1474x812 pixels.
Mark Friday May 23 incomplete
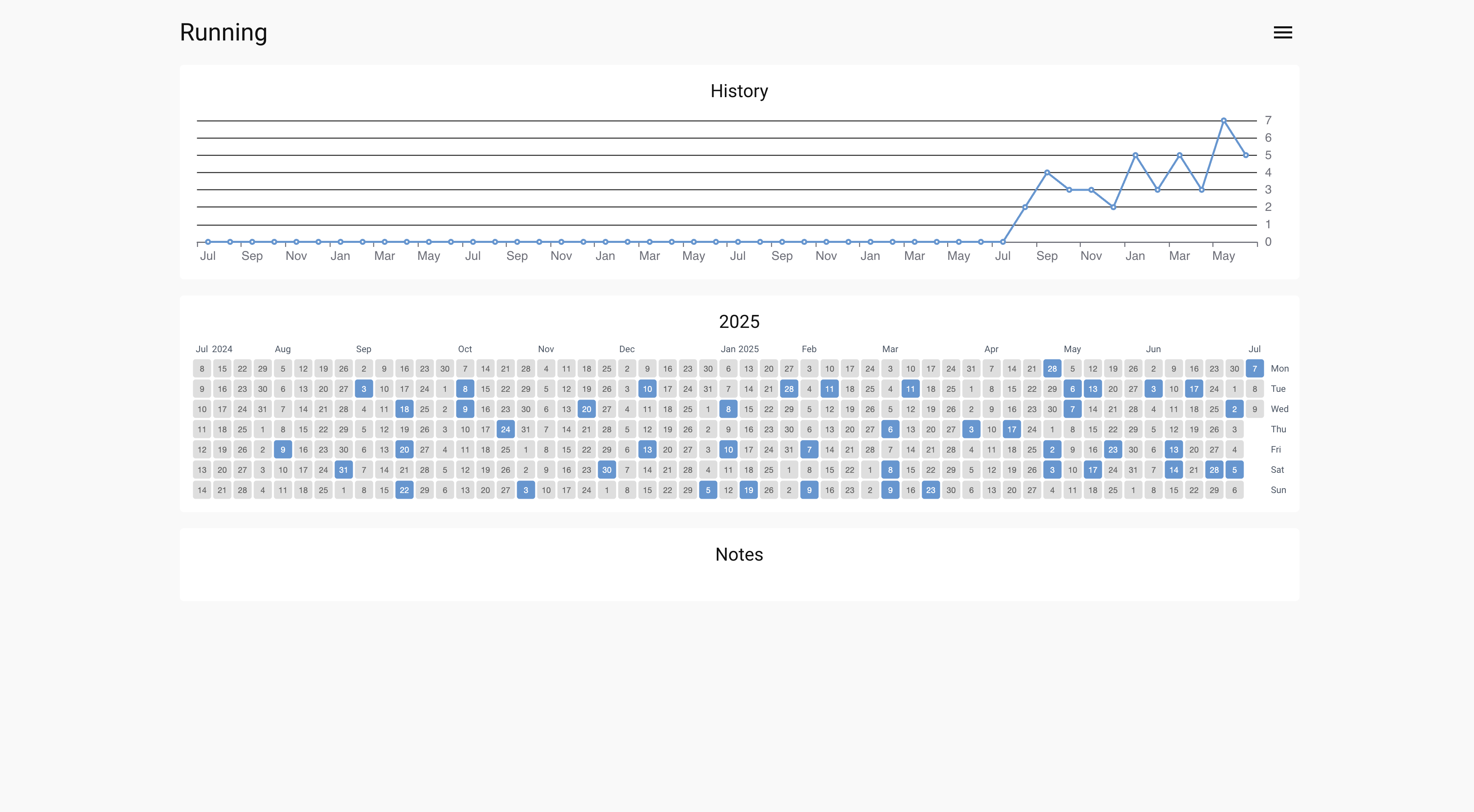(1113, 449)
